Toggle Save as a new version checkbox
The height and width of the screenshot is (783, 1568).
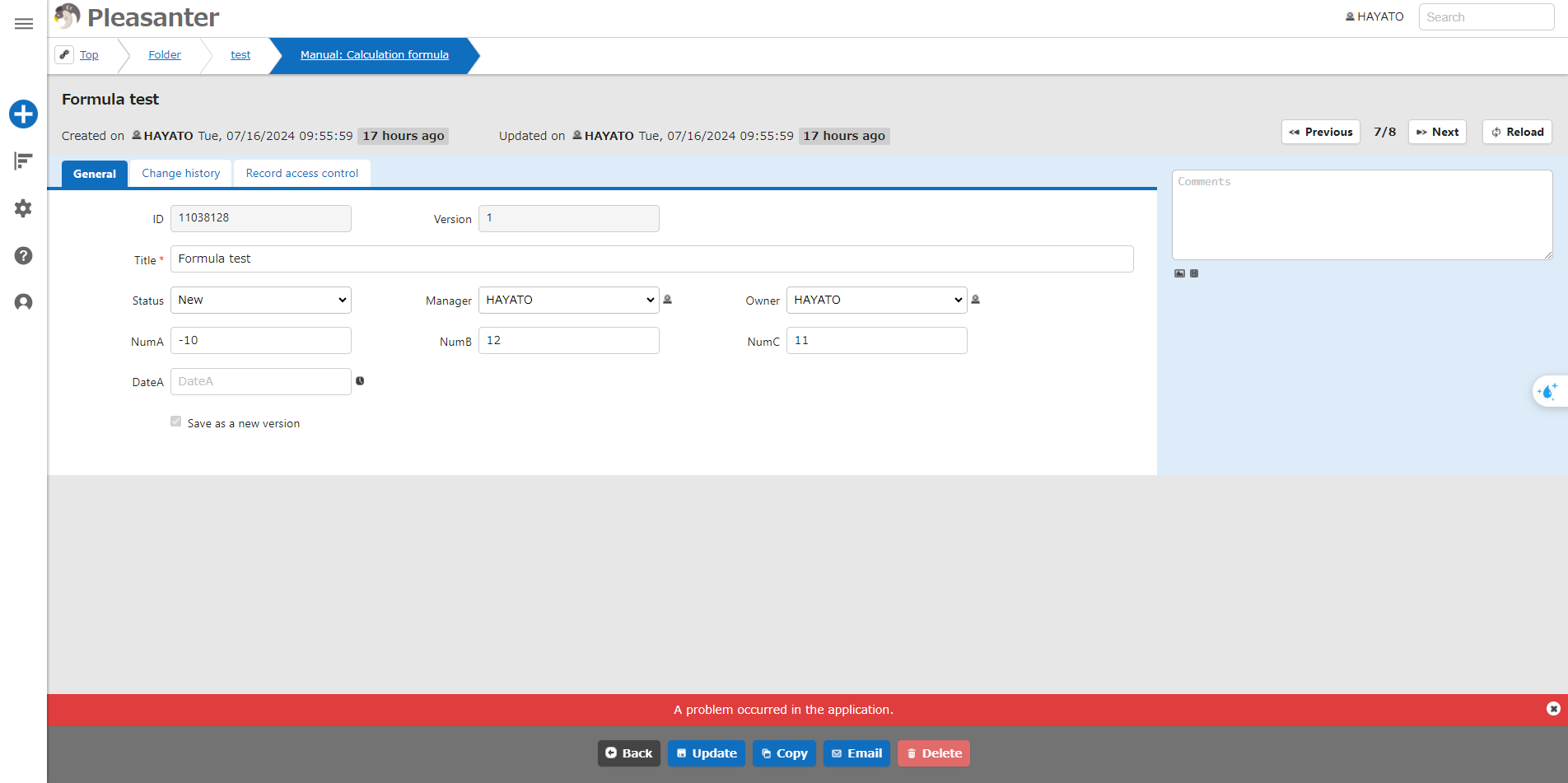pyautogui.click(x=175, y=422)
